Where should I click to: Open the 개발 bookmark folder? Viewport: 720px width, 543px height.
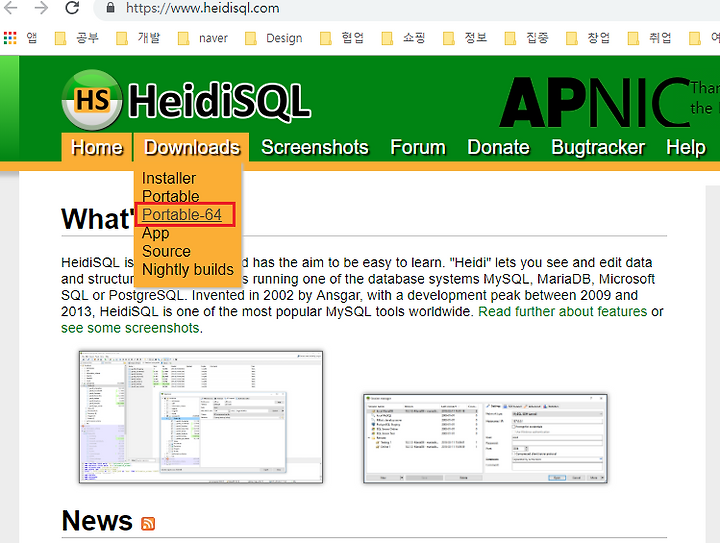138,38
